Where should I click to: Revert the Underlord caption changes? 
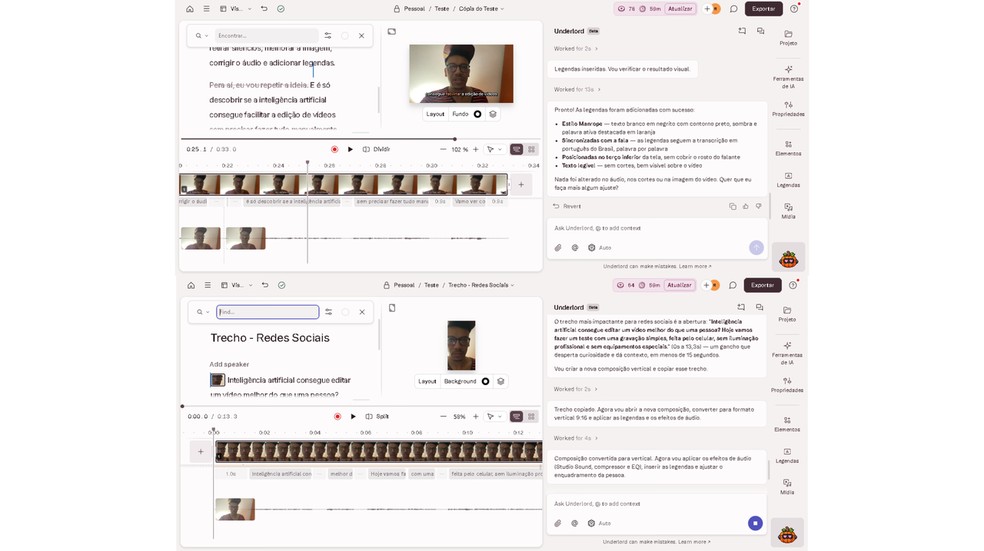pos(567,206)
